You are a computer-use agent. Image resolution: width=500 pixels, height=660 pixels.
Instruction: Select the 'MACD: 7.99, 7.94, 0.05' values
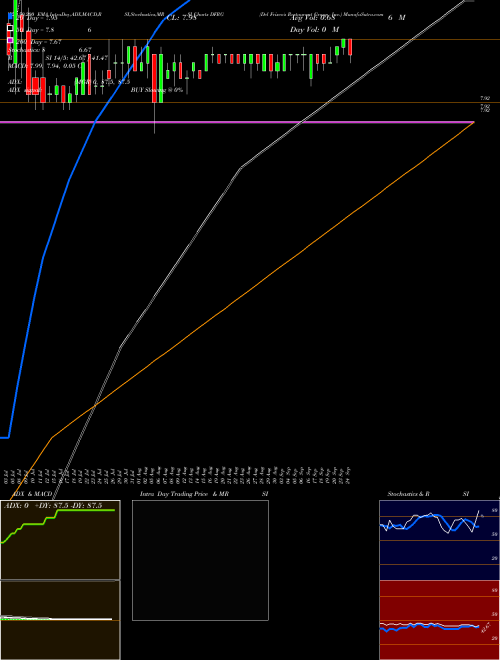pos(43,66)
